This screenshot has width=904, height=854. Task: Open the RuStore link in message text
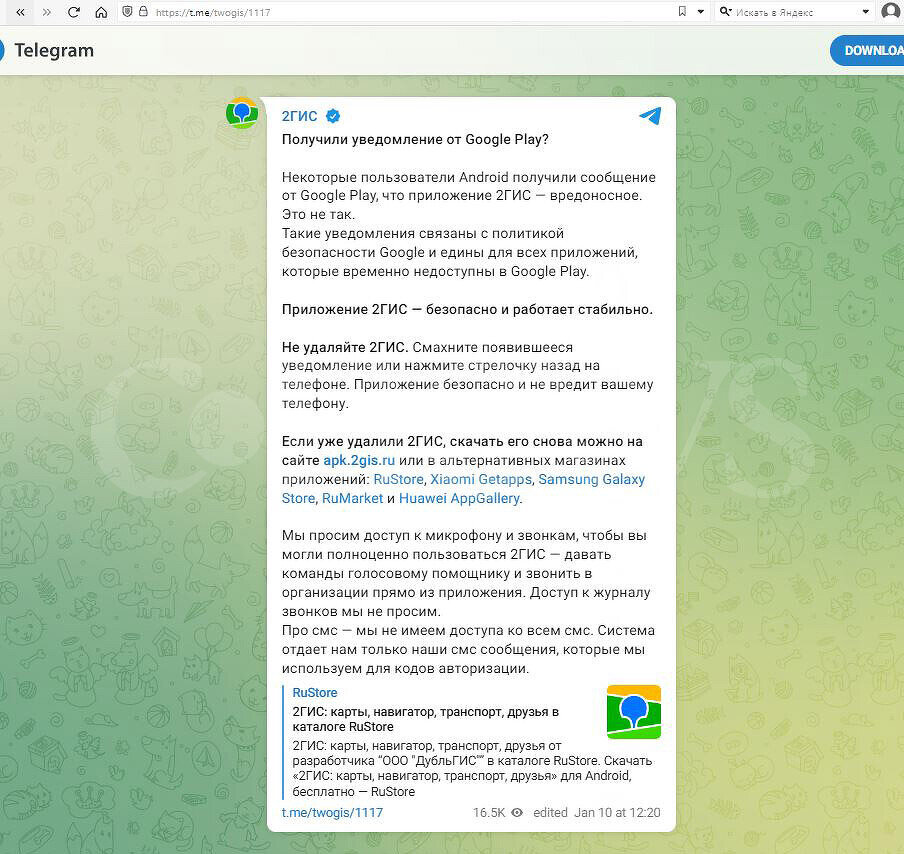pyautogui.click(x=398, y=479)
